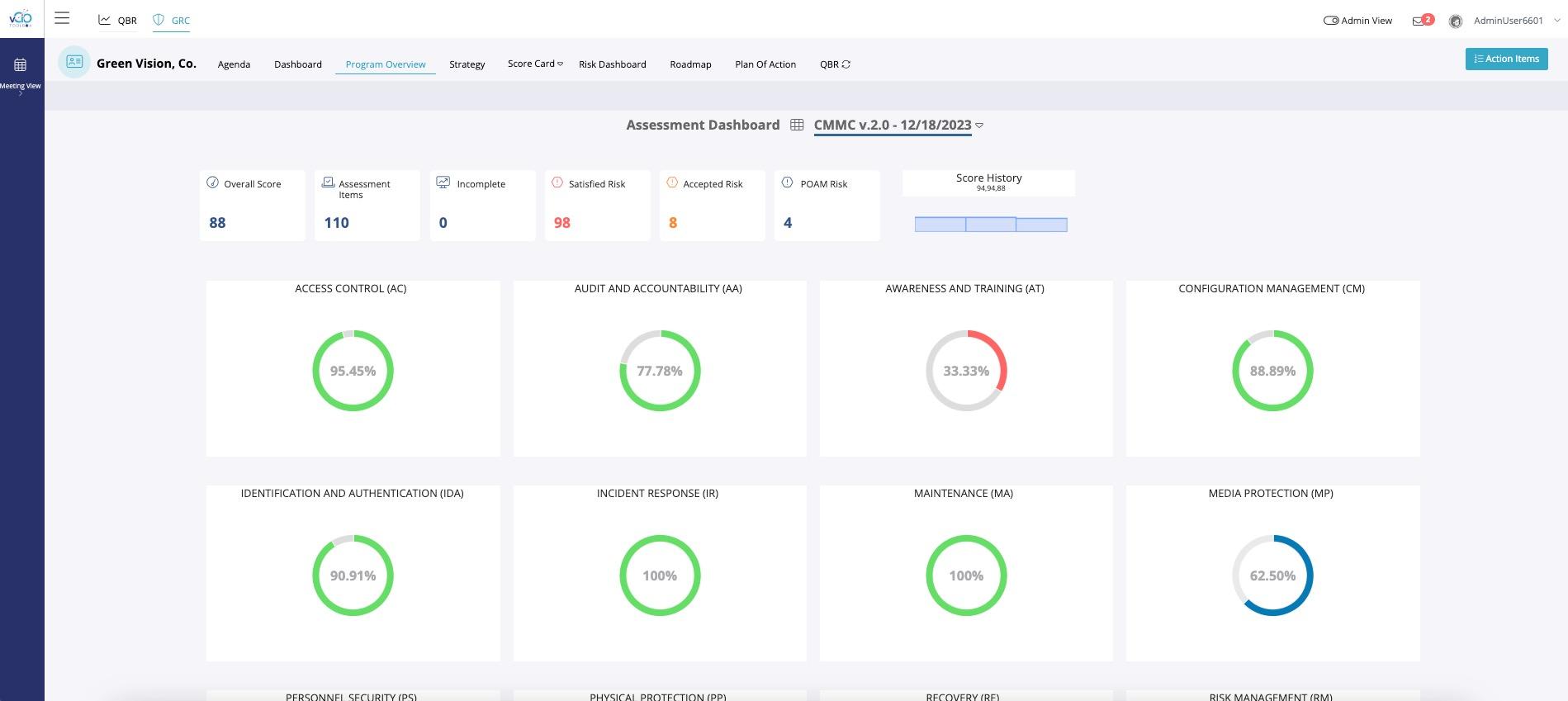Viewport: 1568px width, 701px height.
Task: Click the Assessment Items laptop icon
Action: click(328, 182)
